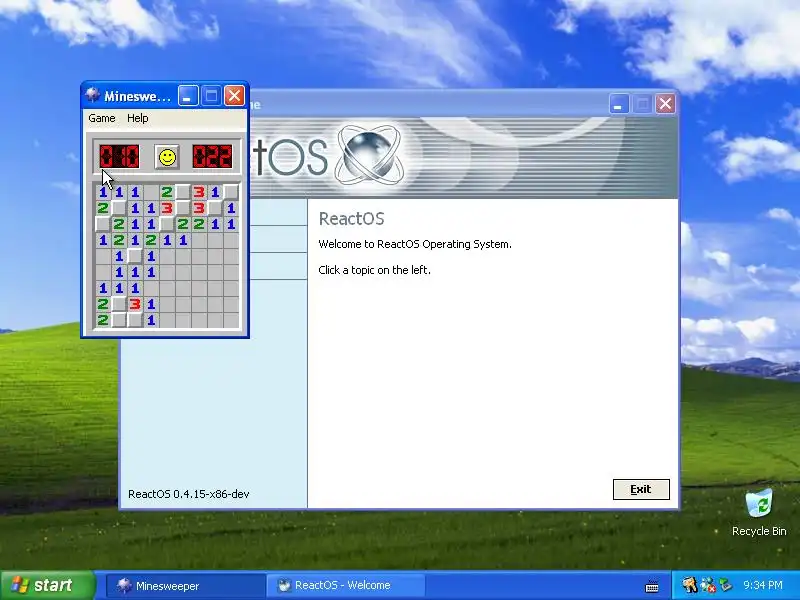
Task: Click the 'ReactOS 0.4.15-x86-dev' version label
Action: tap(188, 494)
